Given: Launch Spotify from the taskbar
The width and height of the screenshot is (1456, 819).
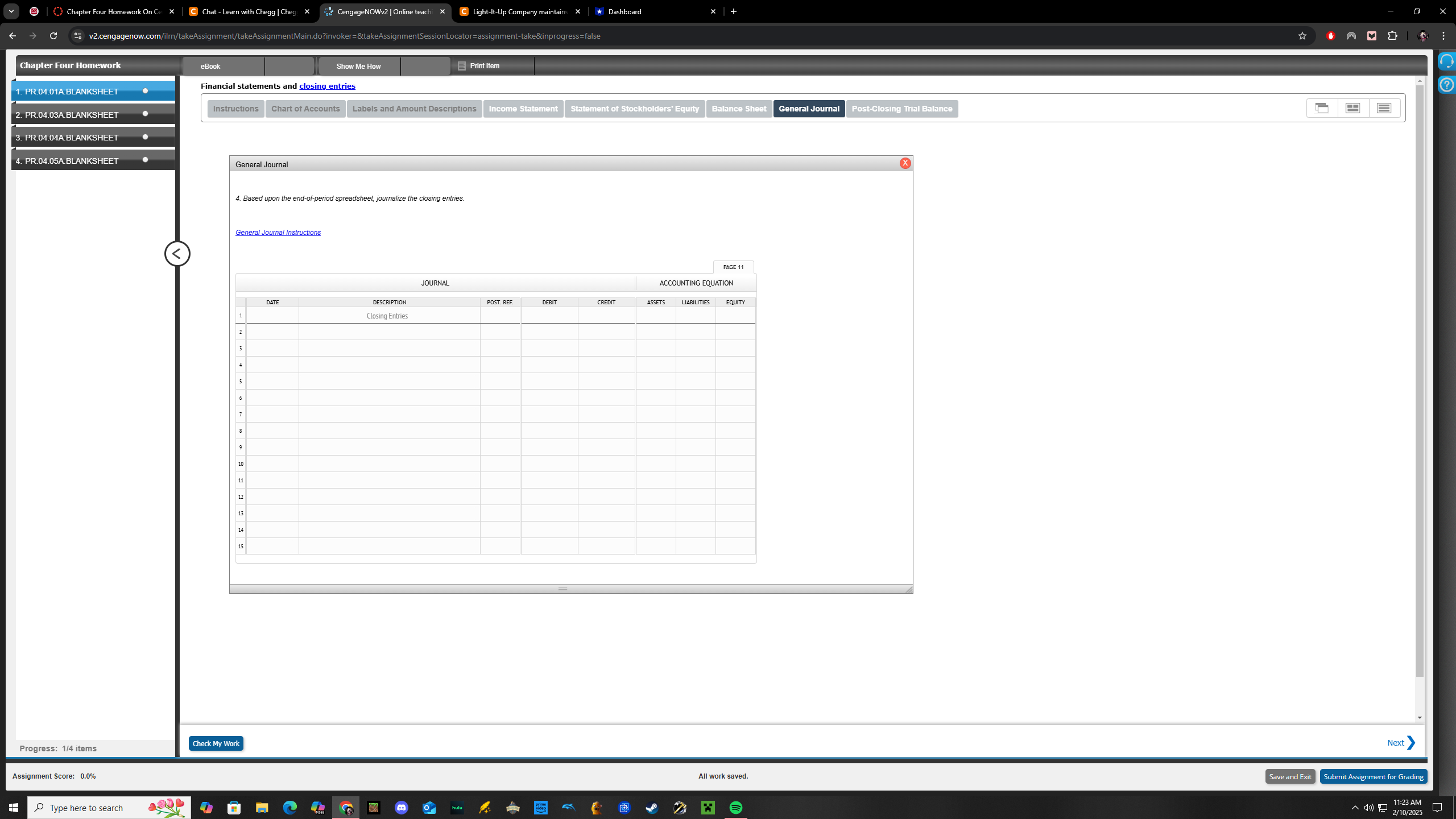Looking at the screenshot, I should [x=735, y=807].
